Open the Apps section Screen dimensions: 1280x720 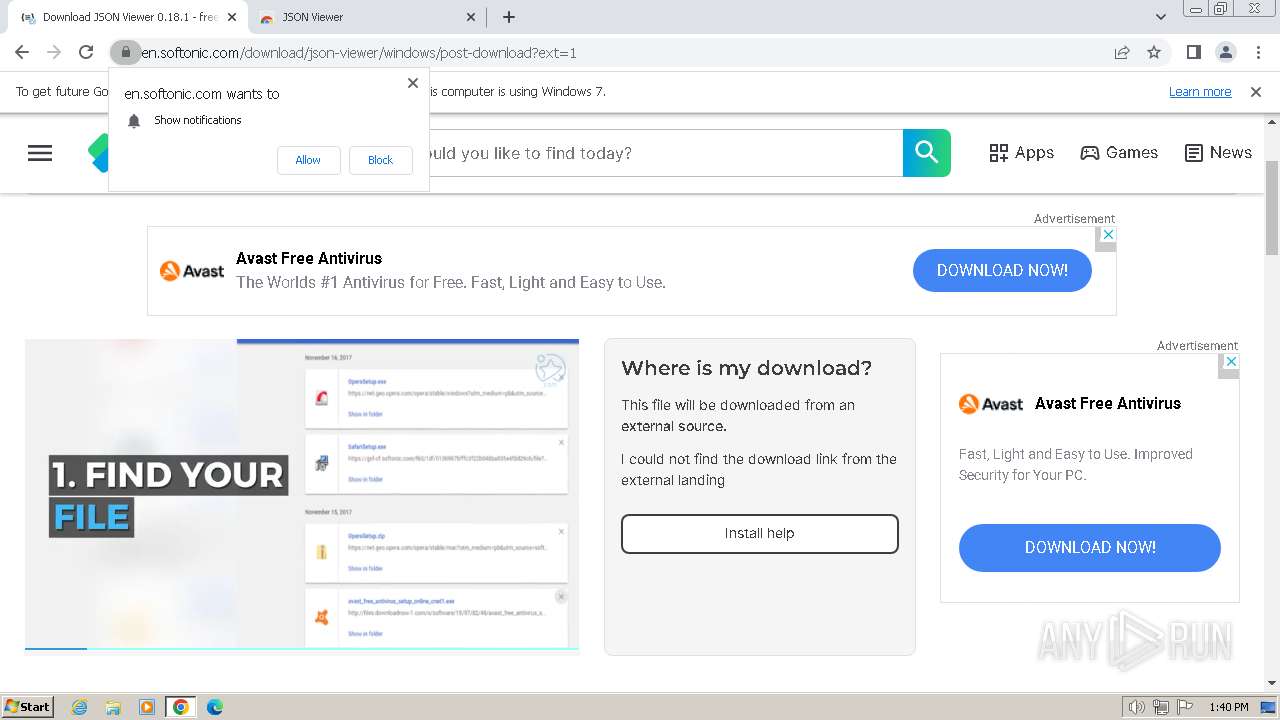[1021, 153]
